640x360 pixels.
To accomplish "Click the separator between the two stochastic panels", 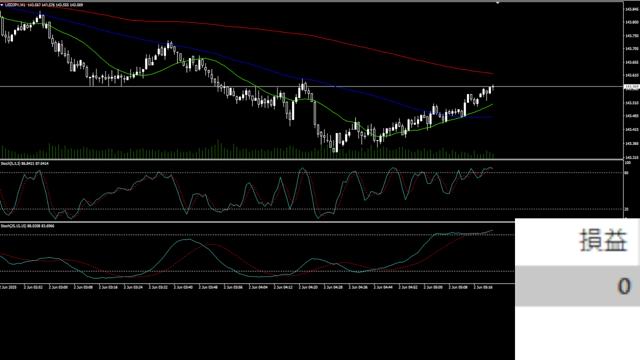I will (257, 222).
